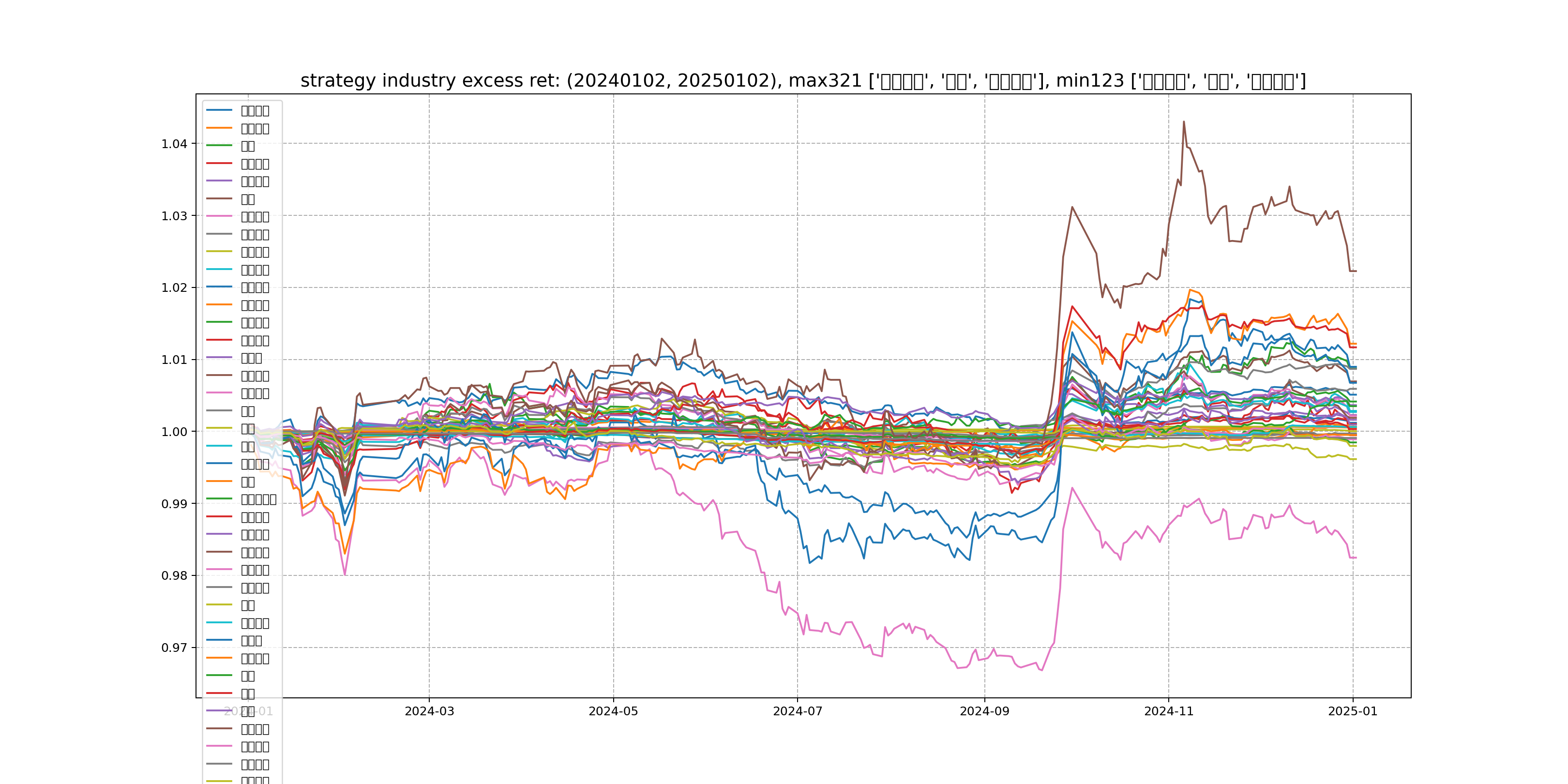
Task: Click the 2025-01 x-axis date label
Action: tap(1353, 711)
